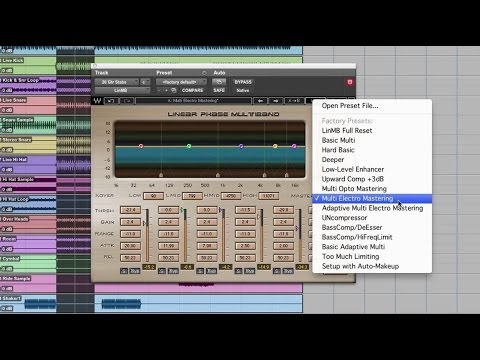This screenshot has height=360, width=480.
Task: Solo the third band with S button
Action: (x=200, y=271)
